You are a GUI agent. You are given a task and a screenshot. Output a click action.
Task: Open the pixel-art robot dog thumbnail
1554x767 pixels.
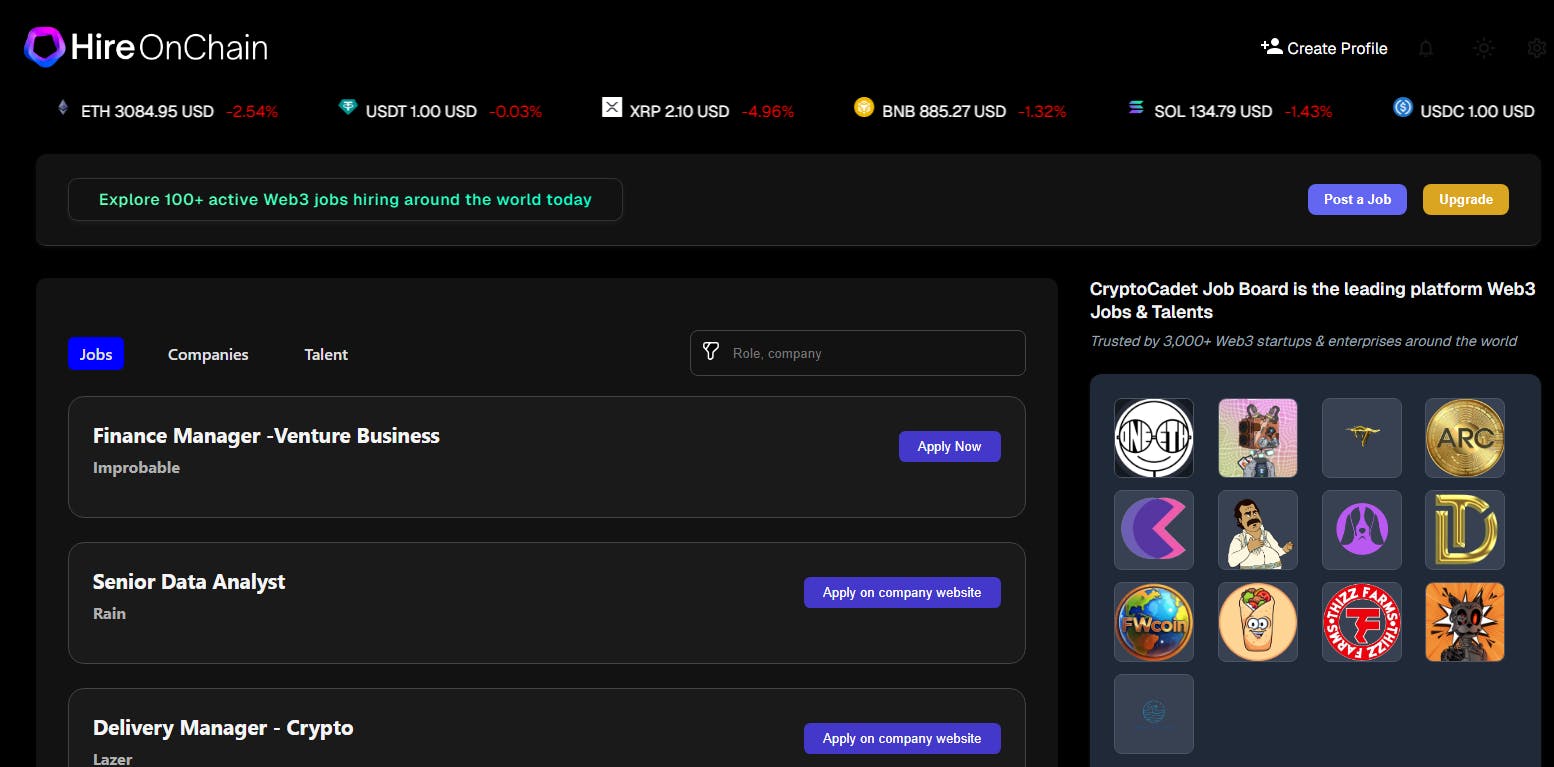pos(1258,438)
